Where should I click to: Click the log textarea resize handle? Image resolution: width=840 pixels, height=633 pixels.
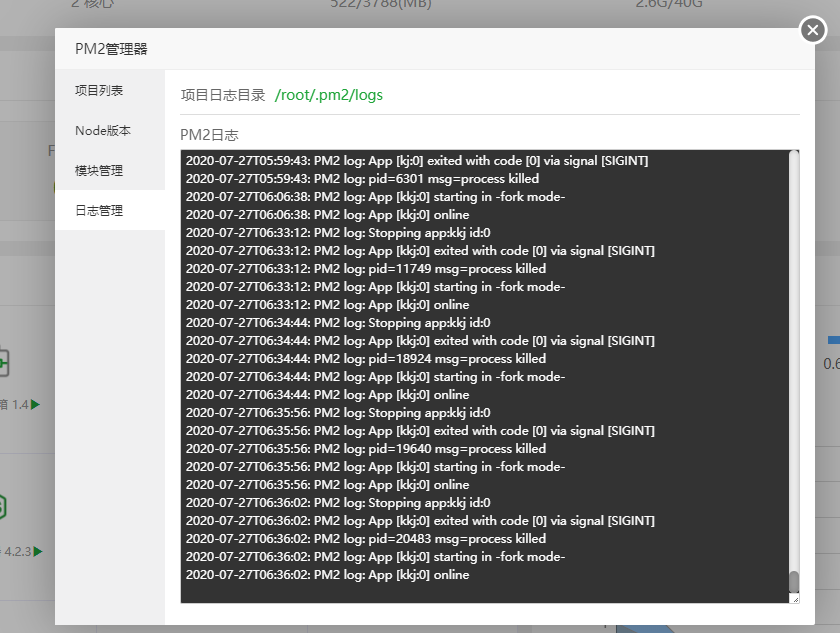tap(795, 599)
